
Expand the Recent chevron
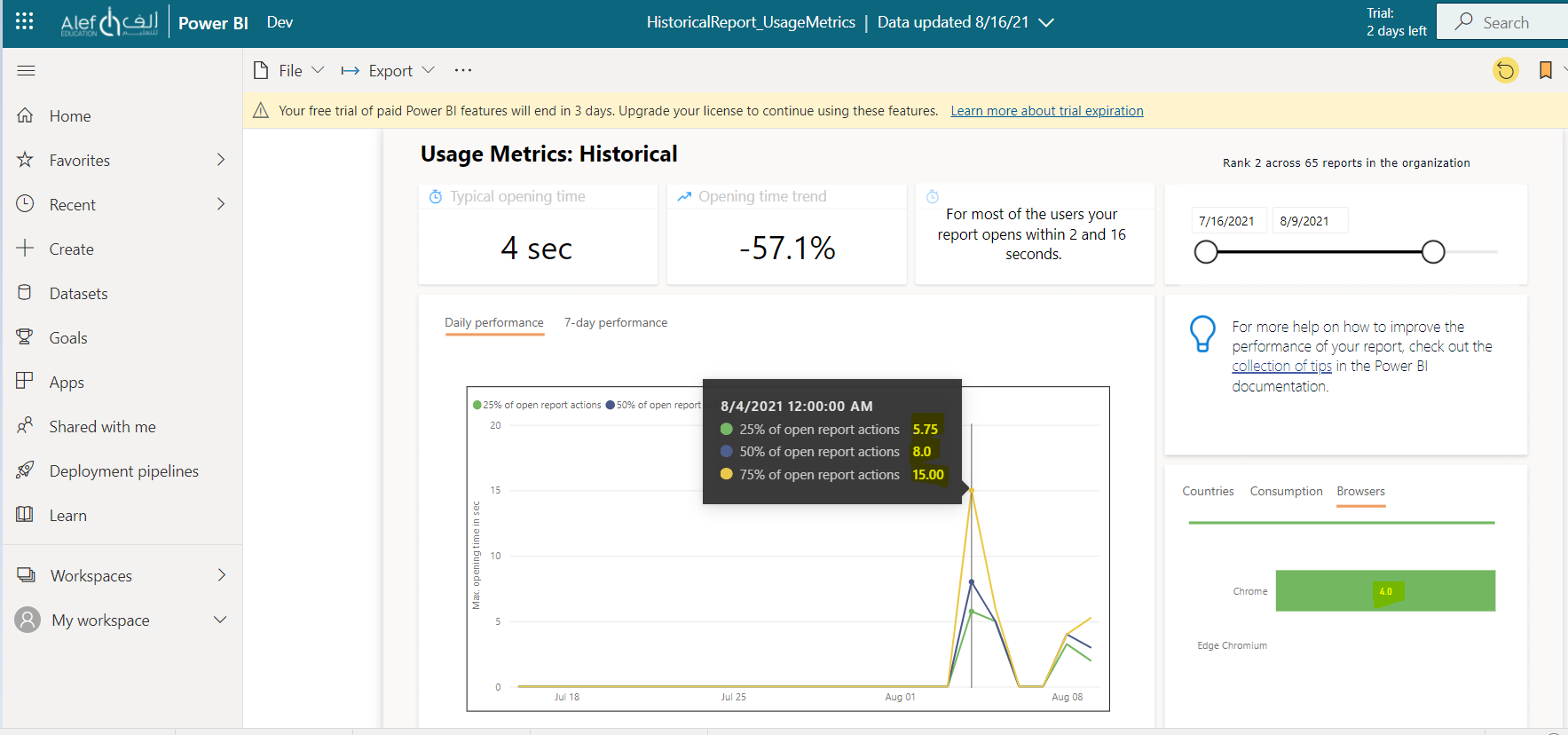click(x=221, y=204)
